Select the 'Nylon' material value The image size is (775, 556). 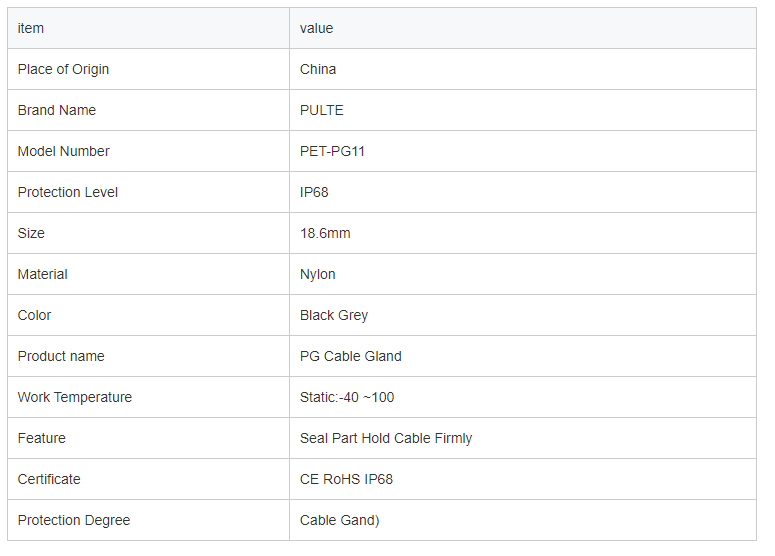coord(318,274)
